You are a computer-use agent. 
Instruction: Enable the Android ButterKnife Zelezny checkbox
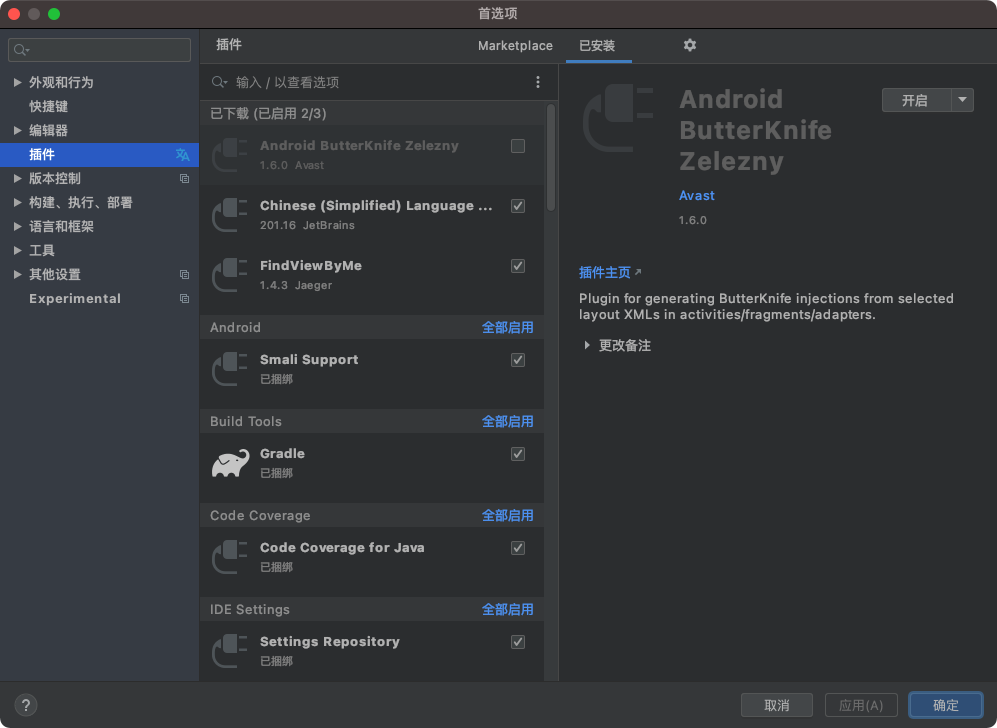tap(518, 145)
